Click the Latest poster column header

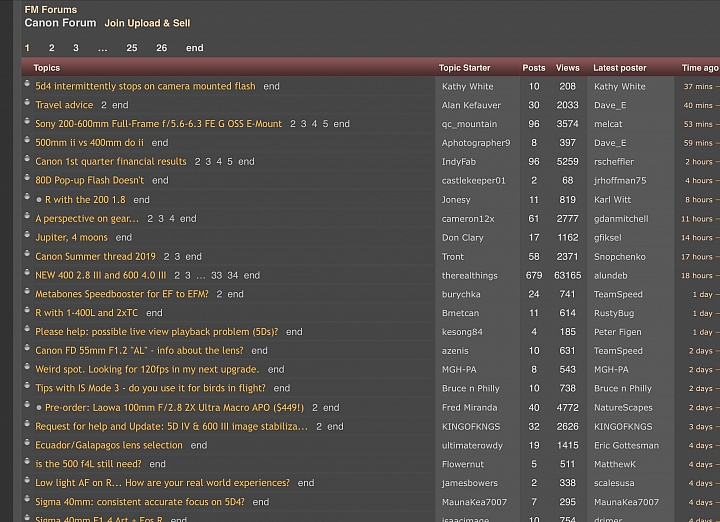point(619,68)
